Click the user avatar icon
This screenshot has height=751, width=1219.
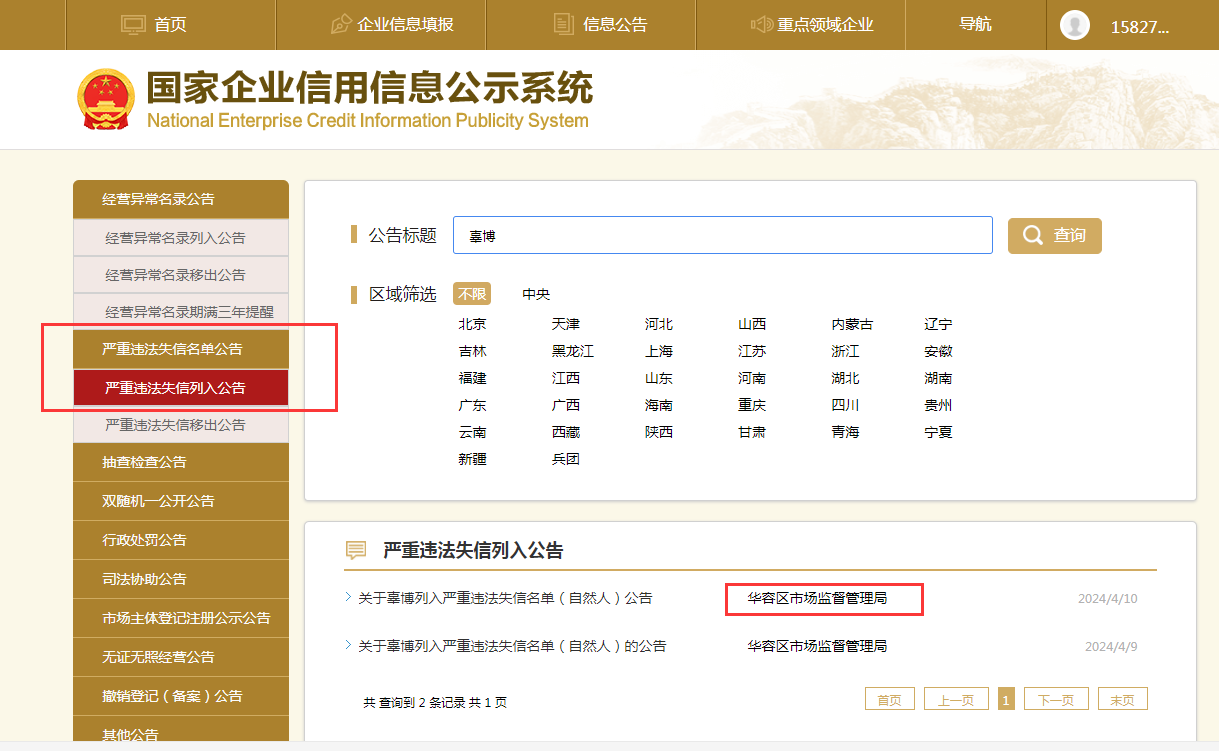[x=1075, y=25]
